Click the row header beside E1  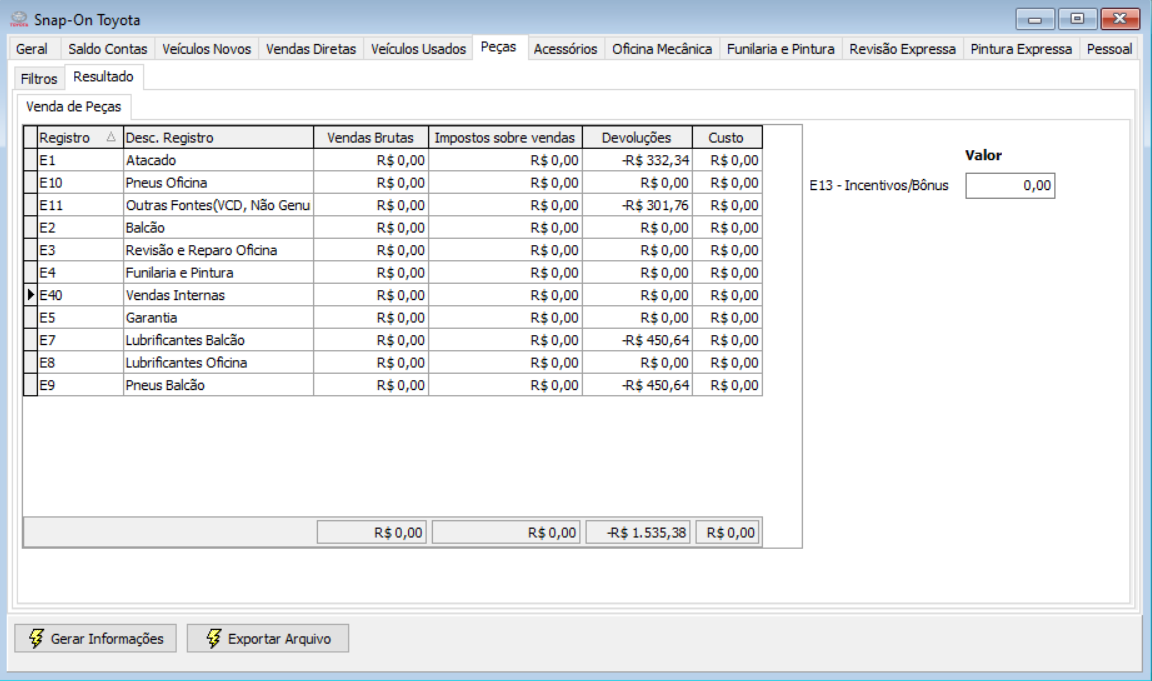click(30, 160)
